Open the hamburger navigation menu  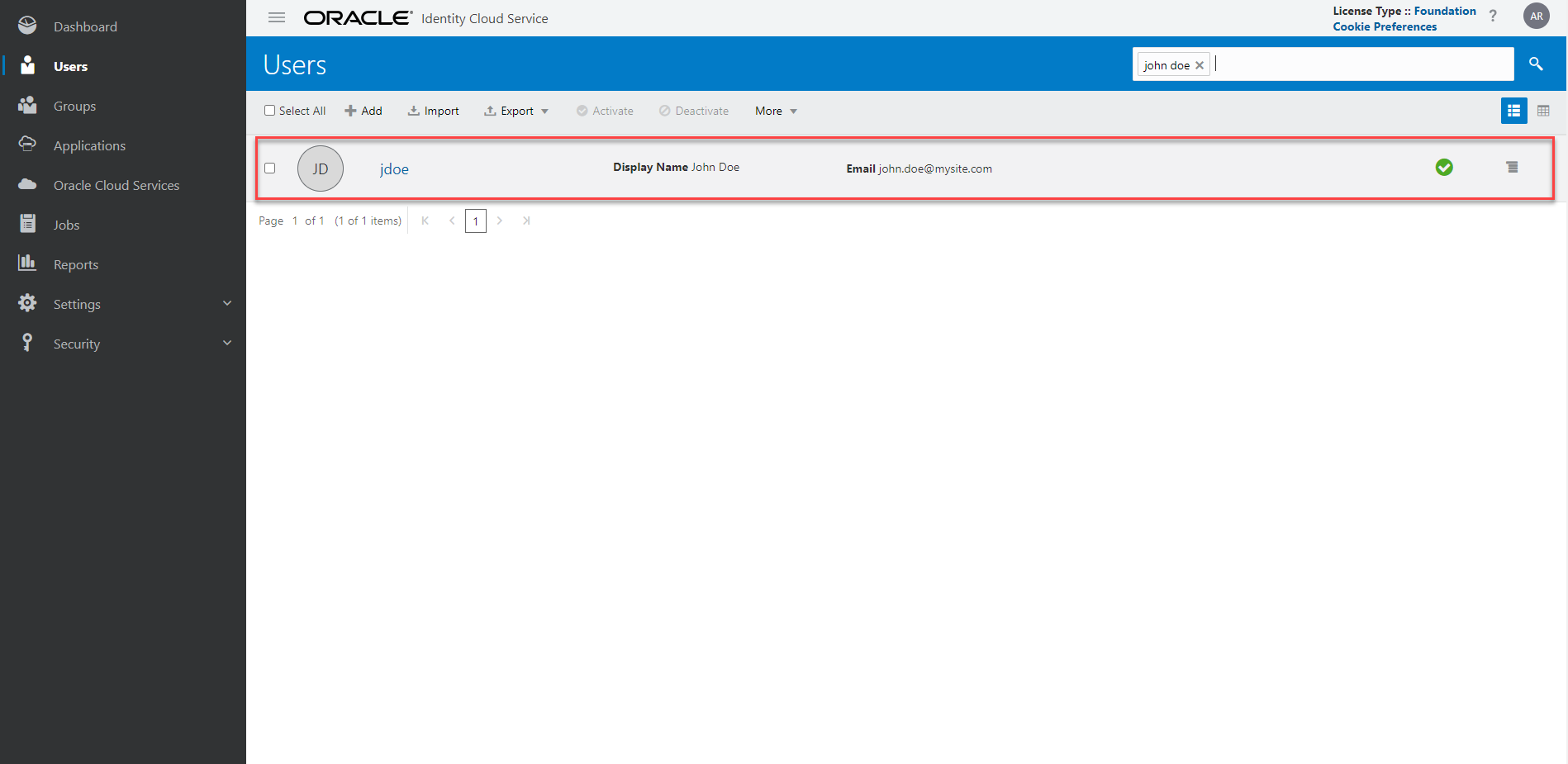point(276,17)
